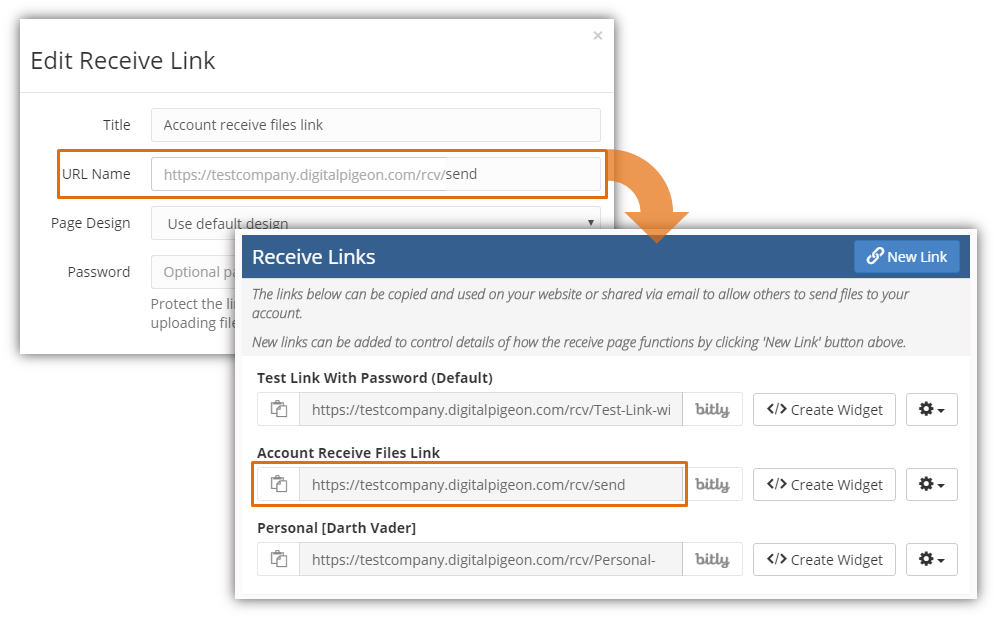
Task: Click the 'Account Receive Files Link' heading
Action: pos(348,453)
